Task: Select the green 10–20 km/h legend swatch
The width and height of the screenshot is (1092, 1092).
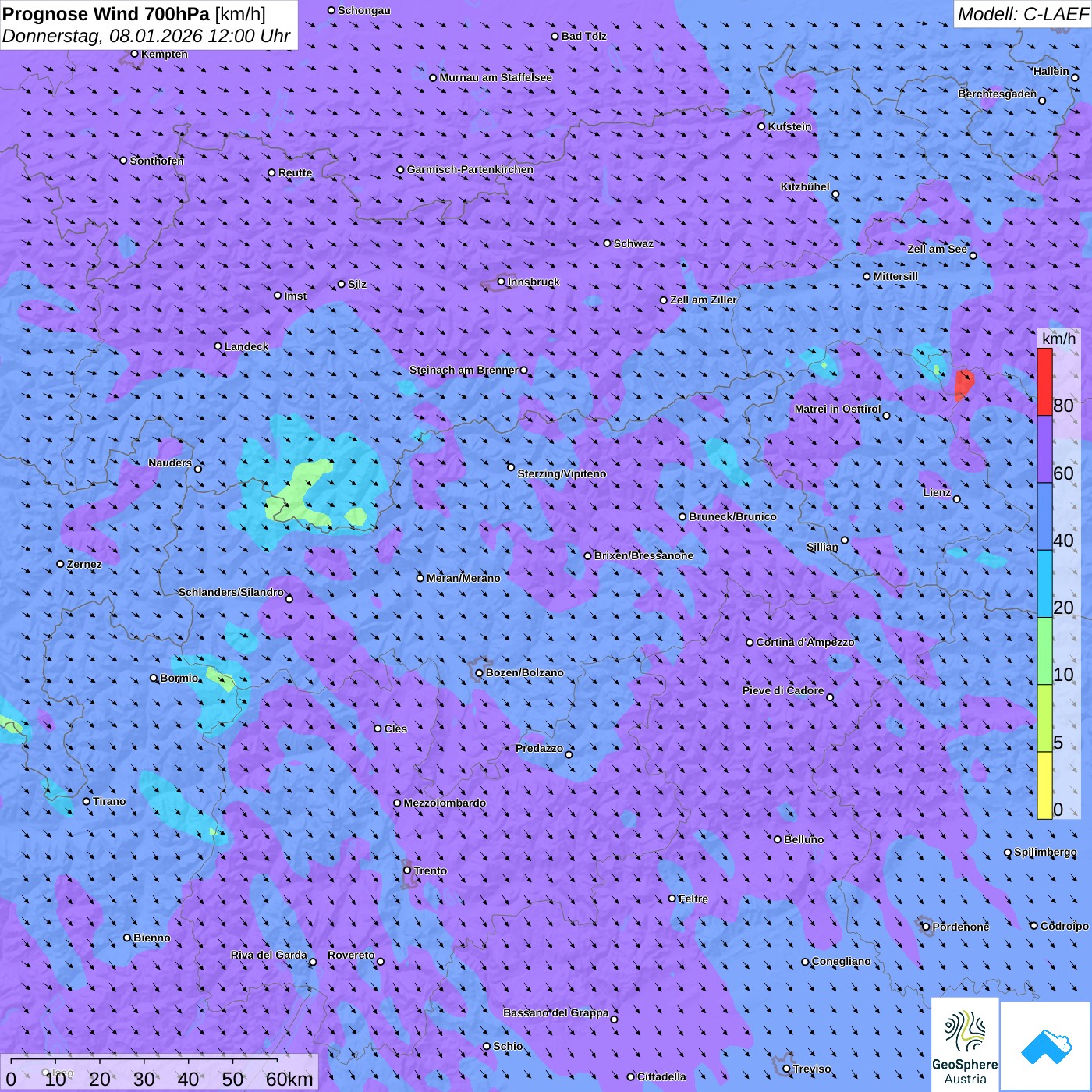Action: tap(1044, 651)
